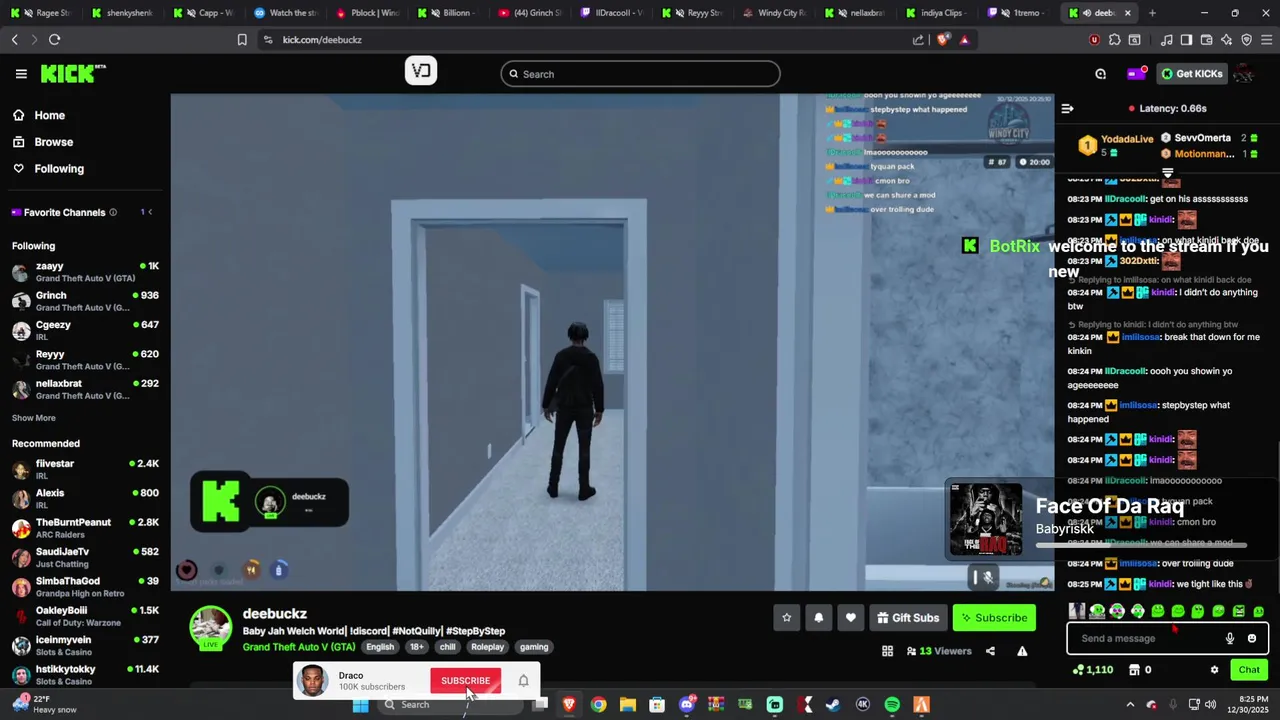Open Discord from the taskbar
1280x720 pixels.
[x=687, y=705]
